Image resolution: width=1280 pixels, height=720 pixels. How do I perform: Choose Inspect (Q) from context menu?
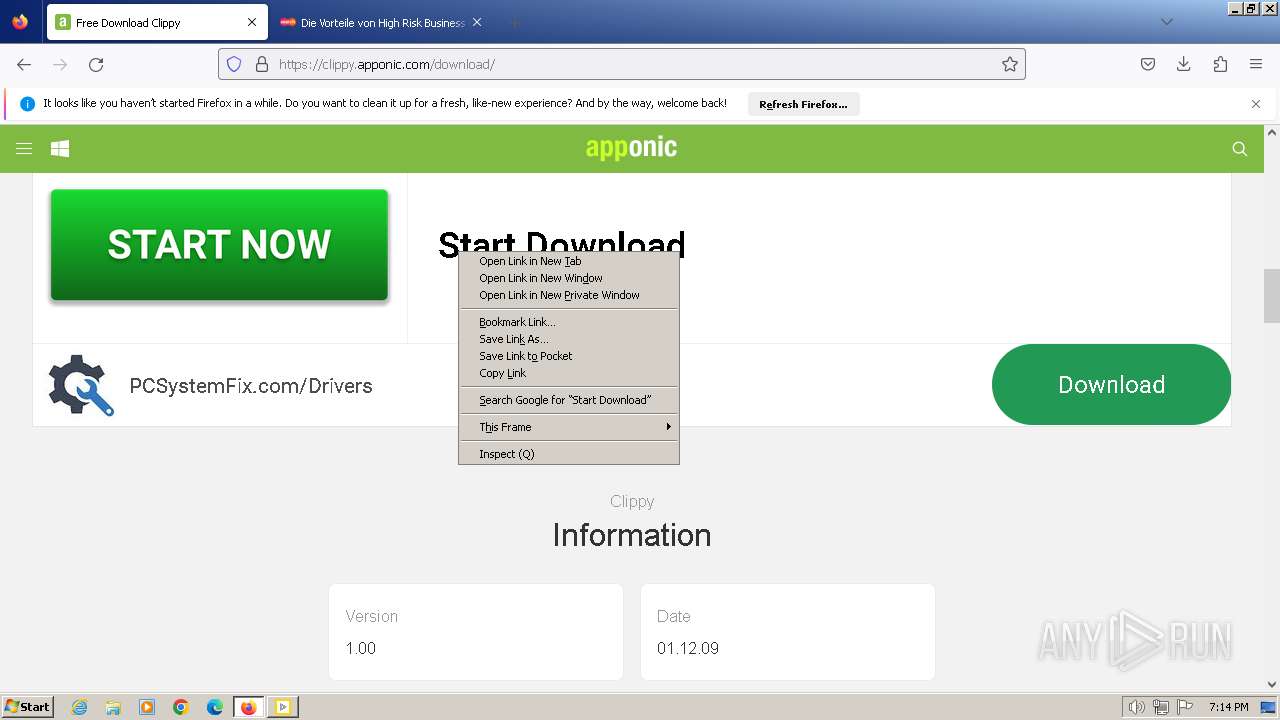tap(568, 454)
